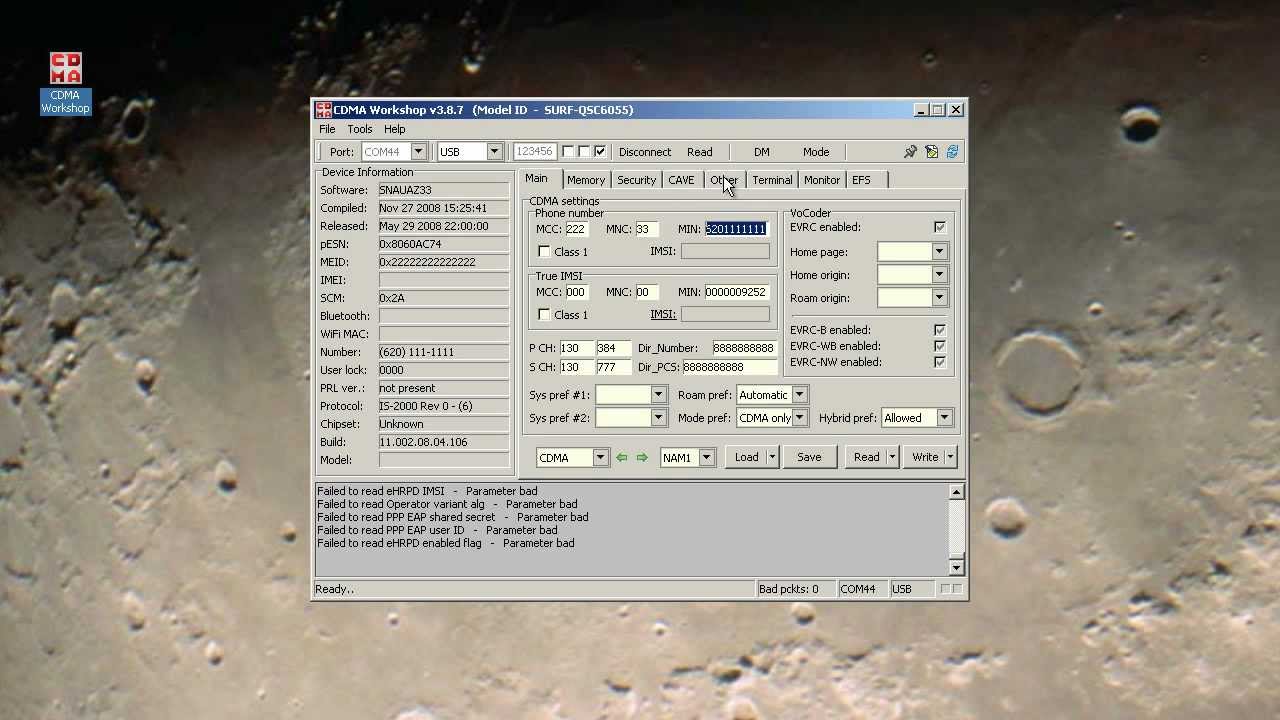Open the Home origin dropdown
Viewport: 1280px width, 720px height.
pyautogui.click(x=939, y=275)
